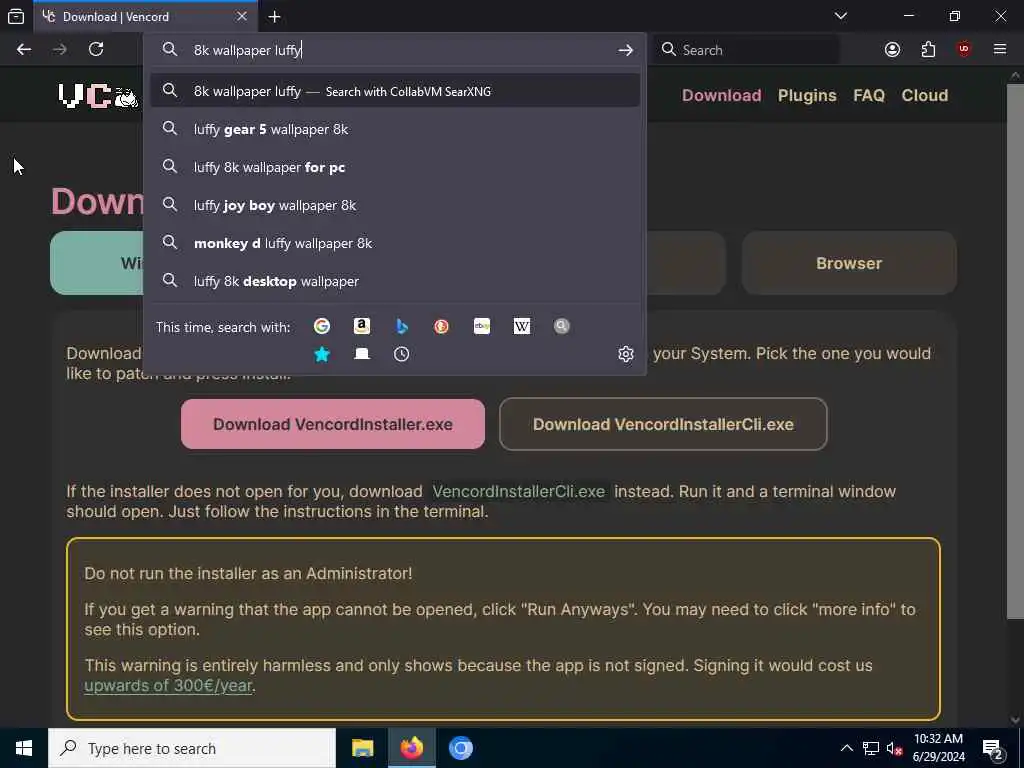Click the Firefox taskbar icon
Viewport: 1024px width, 768px height.
click(x=411, y=748)
